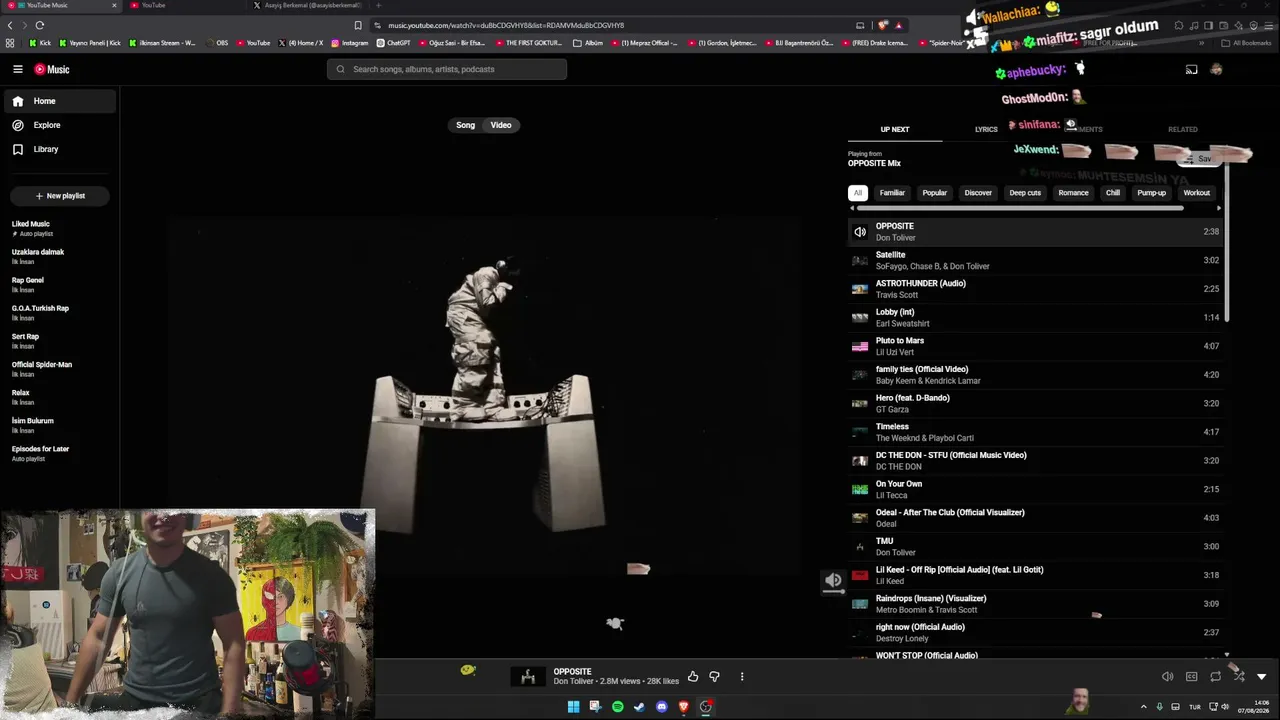Open the G.O.A.Turkish Rap playlist

(60, 312)
